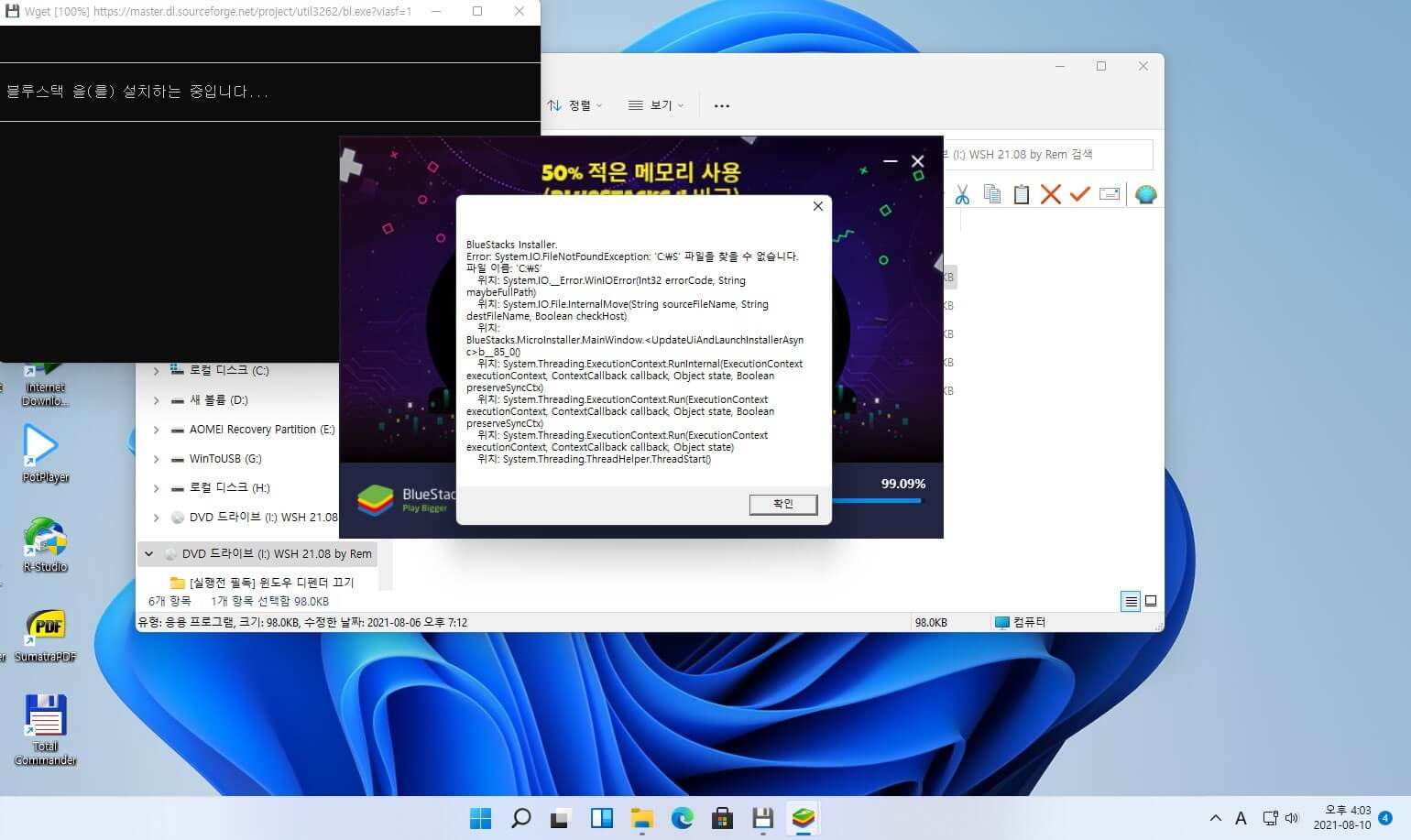The height and width of the screenshot is (840, 1411).
Task: Click the 컴퓨터 status bar entry
Action: point(1020,622)
